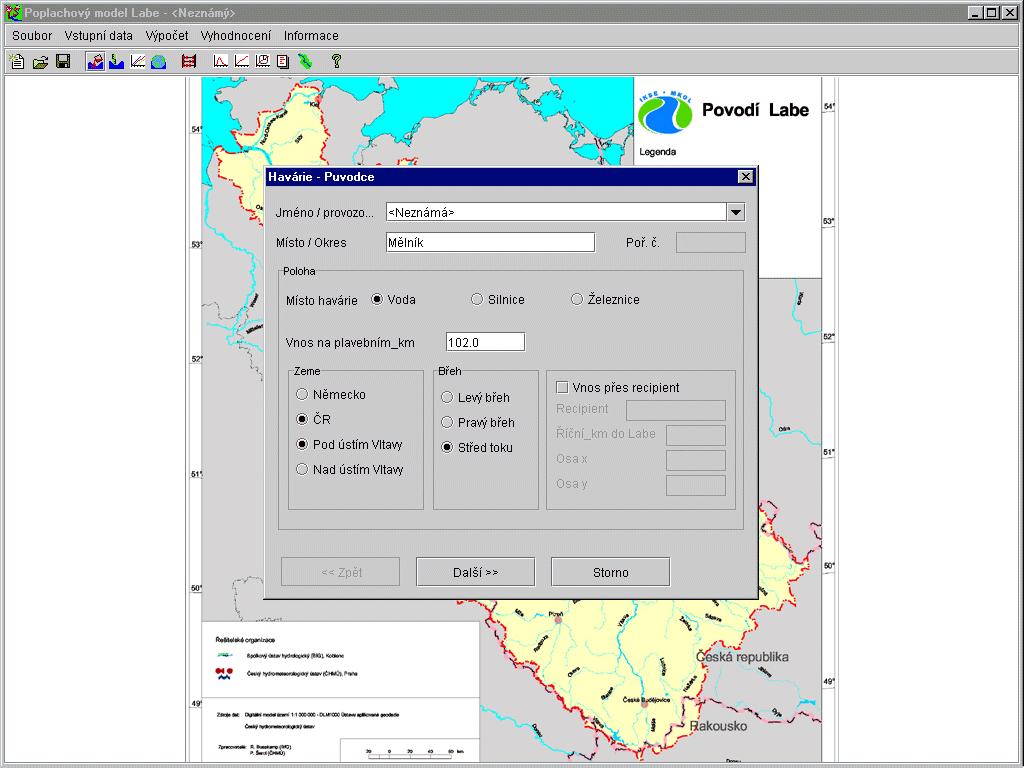Select the Střed toku radio button
Viewport: 1024px width, 768px height.
(x=447, y=447)
